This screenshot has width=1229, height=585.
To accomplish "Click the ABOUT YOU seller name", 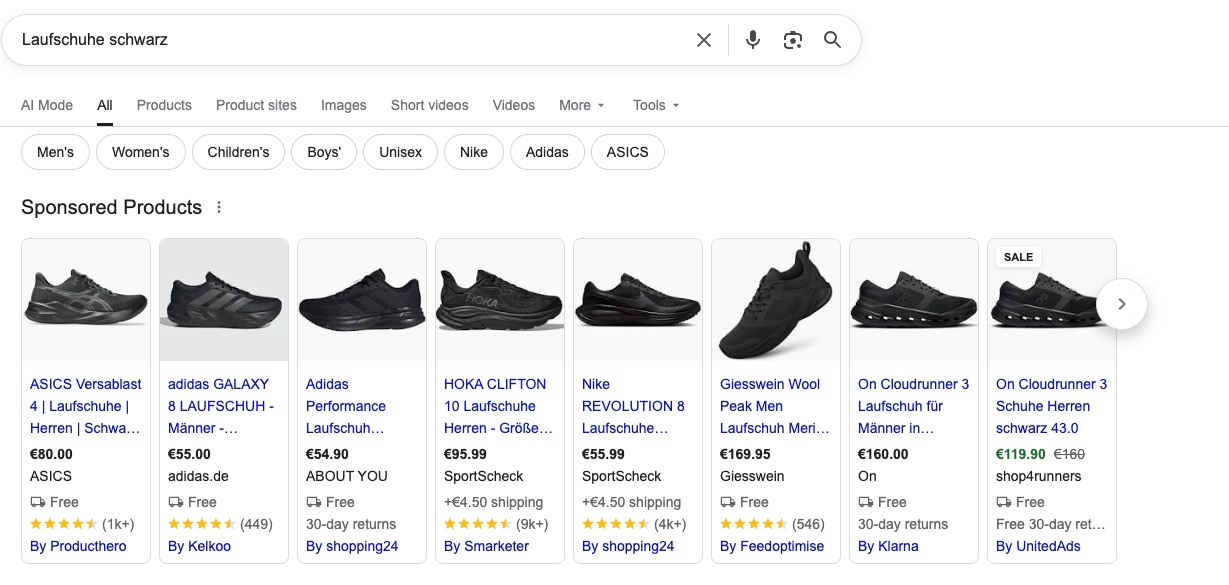I will (347, 476).
